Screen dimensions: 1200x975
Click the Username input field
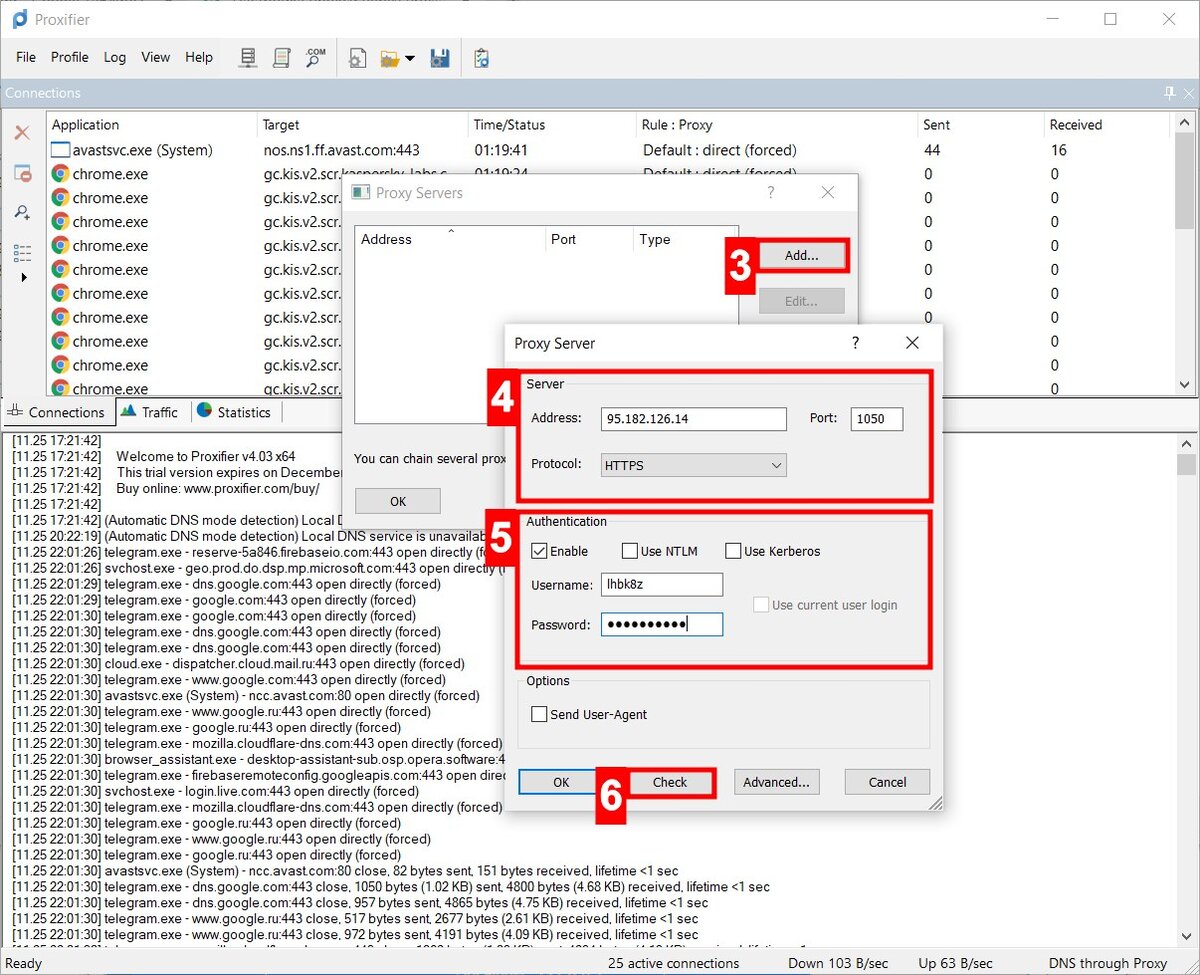pos(662,585)
